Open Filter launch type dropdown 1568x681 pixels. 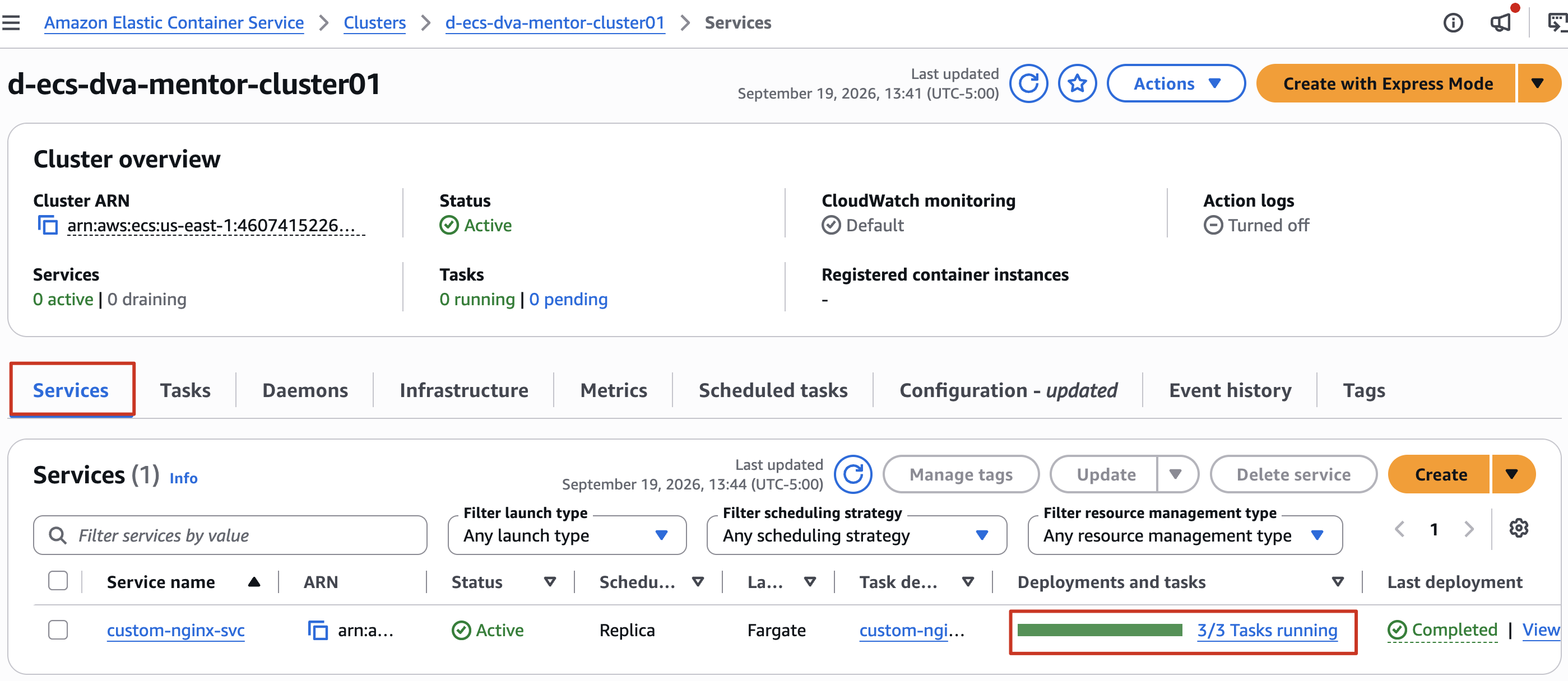[x=567, y=535]
